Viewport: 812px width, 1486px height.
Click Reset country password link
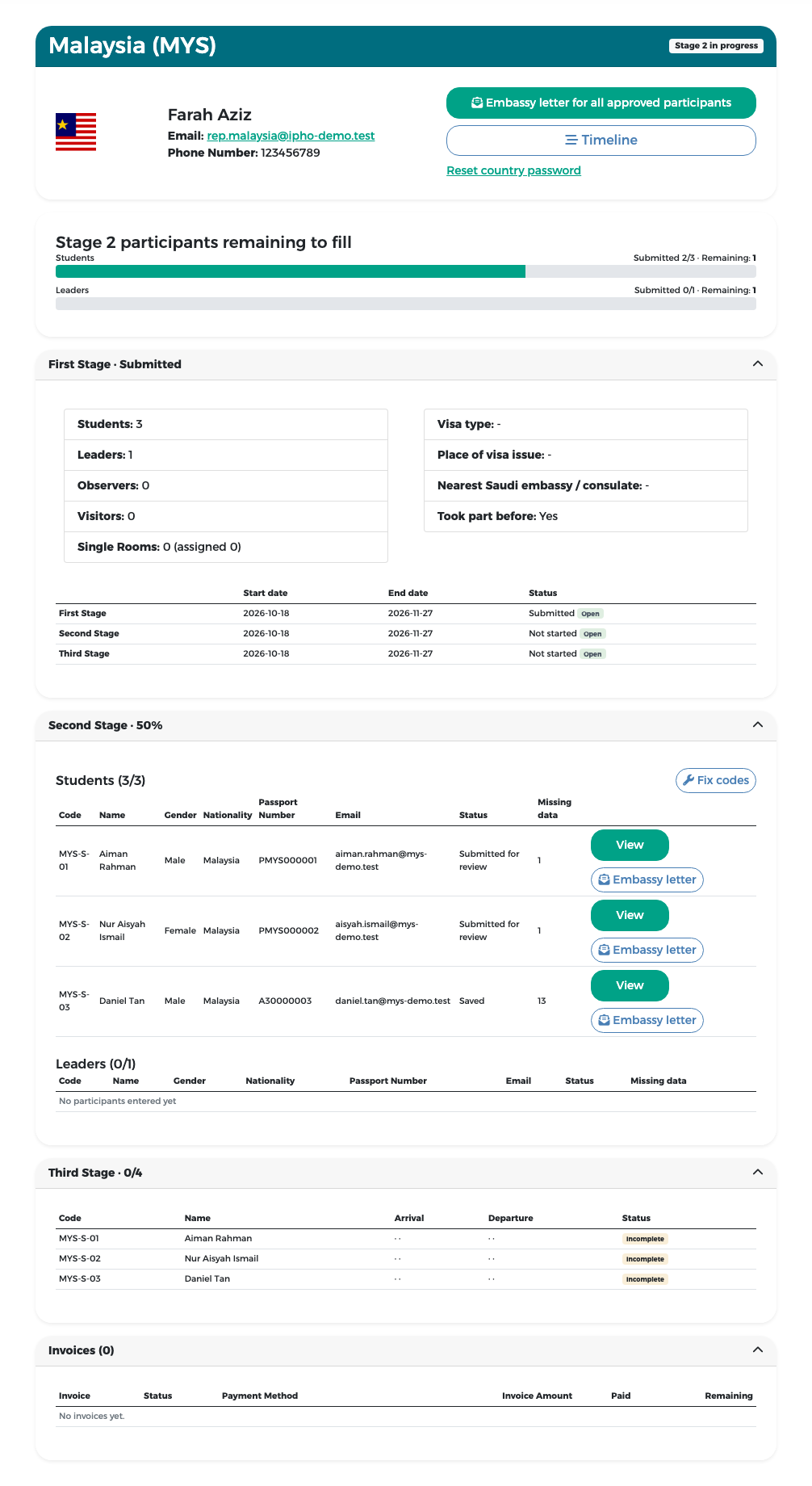[514, 170]
